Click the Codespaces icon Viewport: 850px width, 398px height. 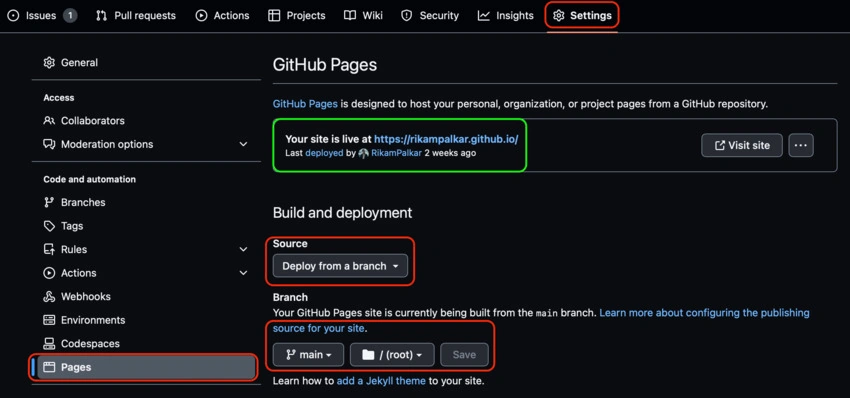[49, 344]
